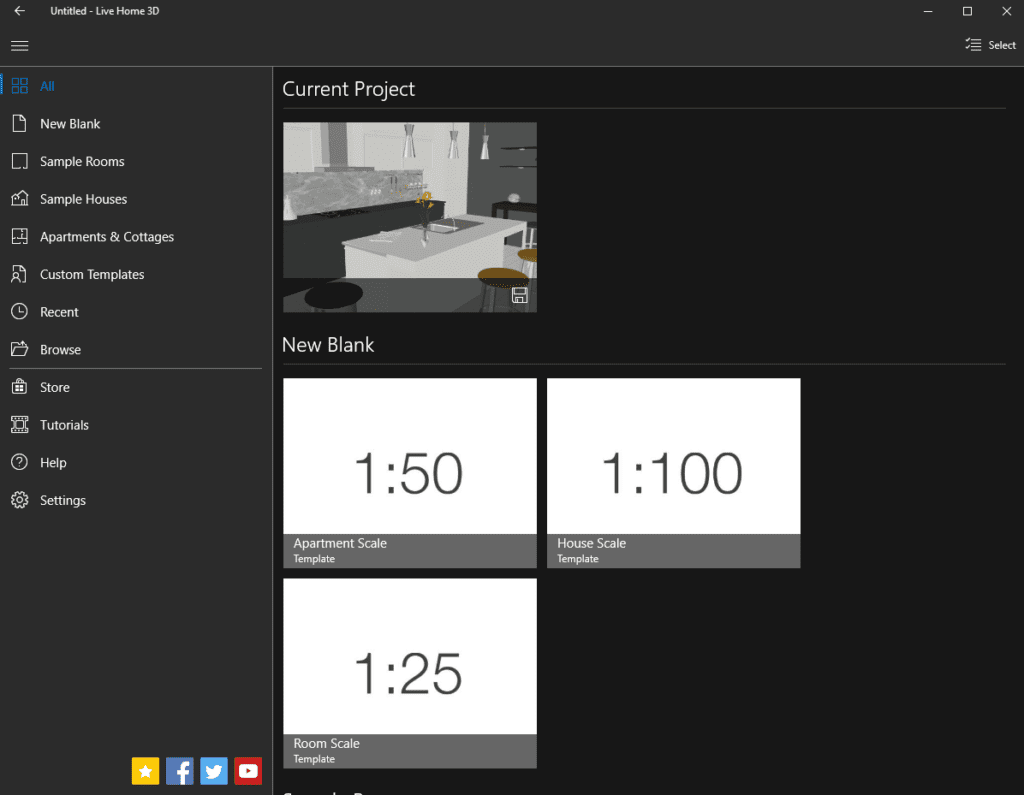Click the Sample Houses icon
Screen dimensions: 1024x795
point(20,199)
